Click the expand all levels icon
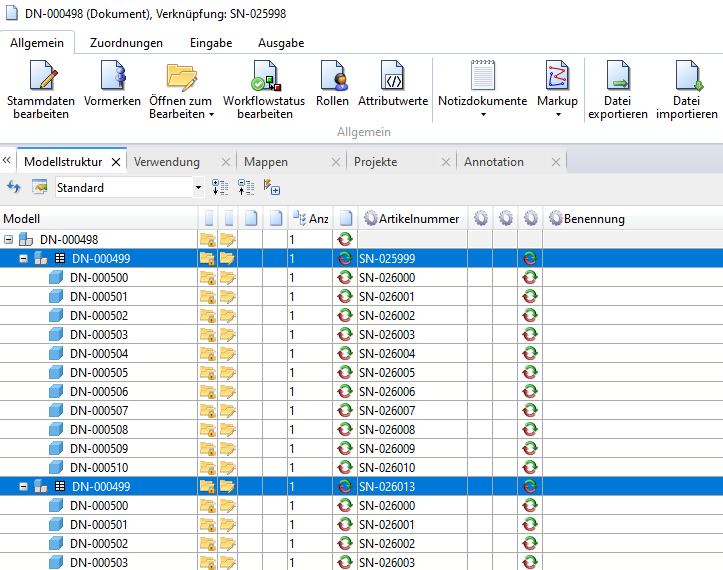Image resolution: width=723 pixels, height=570 pixels. 221,187
